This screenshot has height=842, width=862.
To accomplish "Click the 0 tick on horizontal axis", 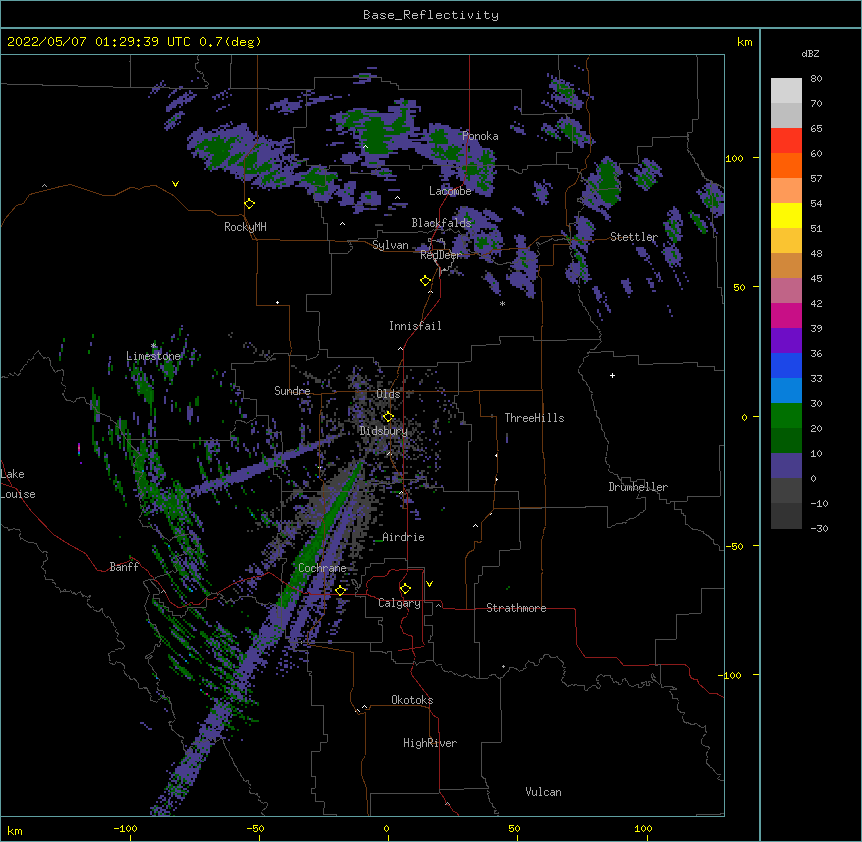I will click(386, 828).
